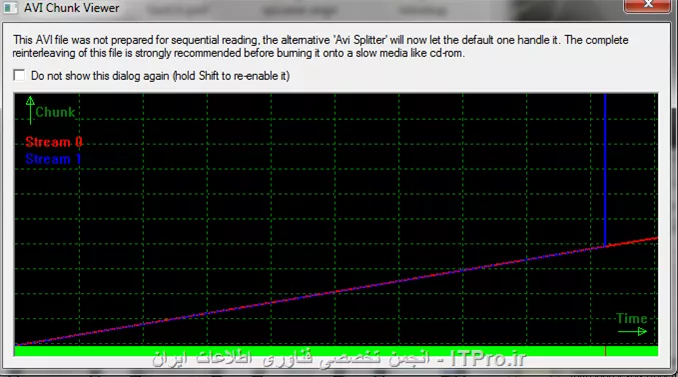Click the red Stream 0 line tail past the blue spike
The height and width of the screenshot is (377, 678).
point(632,242)
